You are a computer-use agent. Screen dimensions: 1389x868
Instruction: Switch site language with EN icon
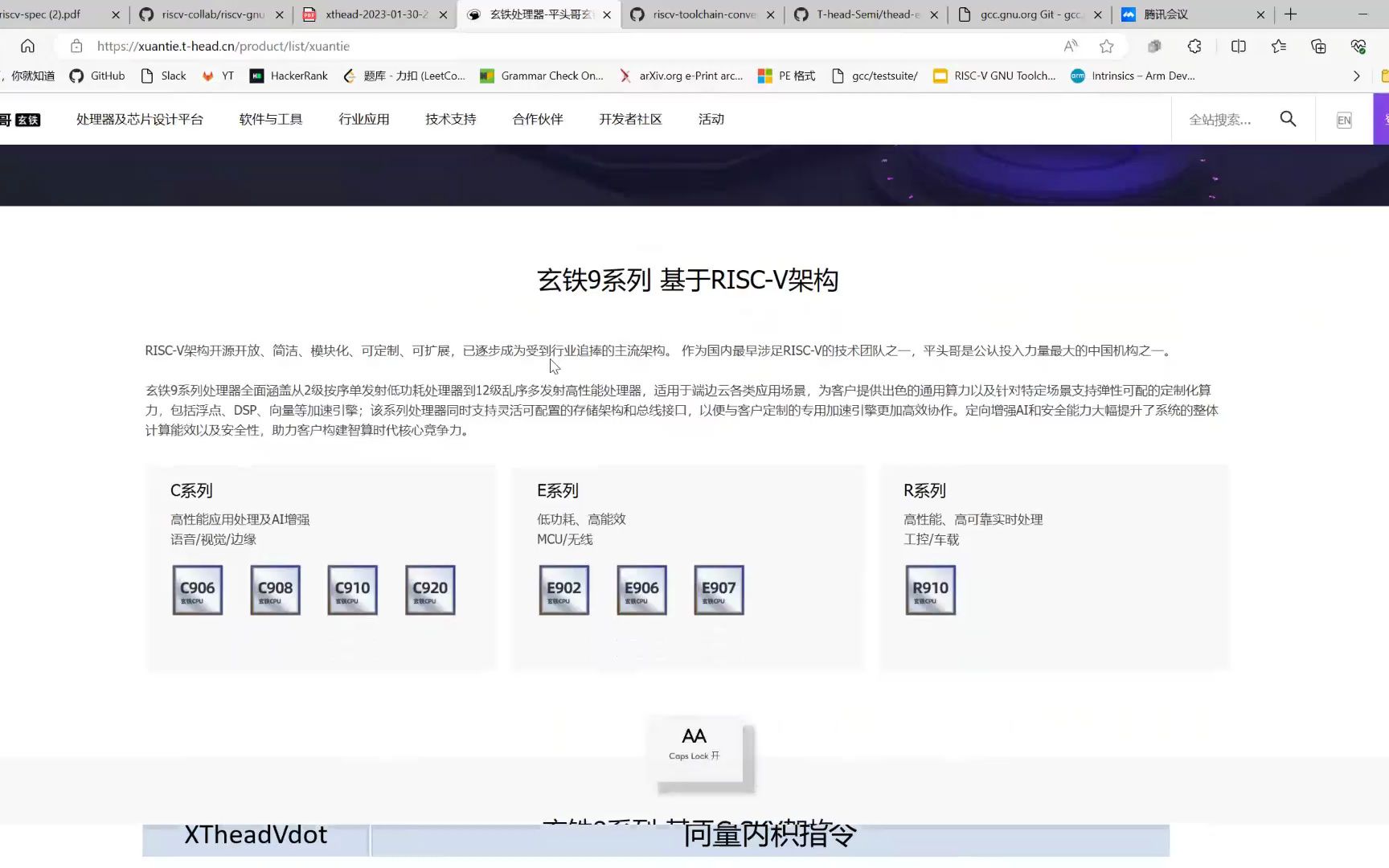[x=1344, y=120]
